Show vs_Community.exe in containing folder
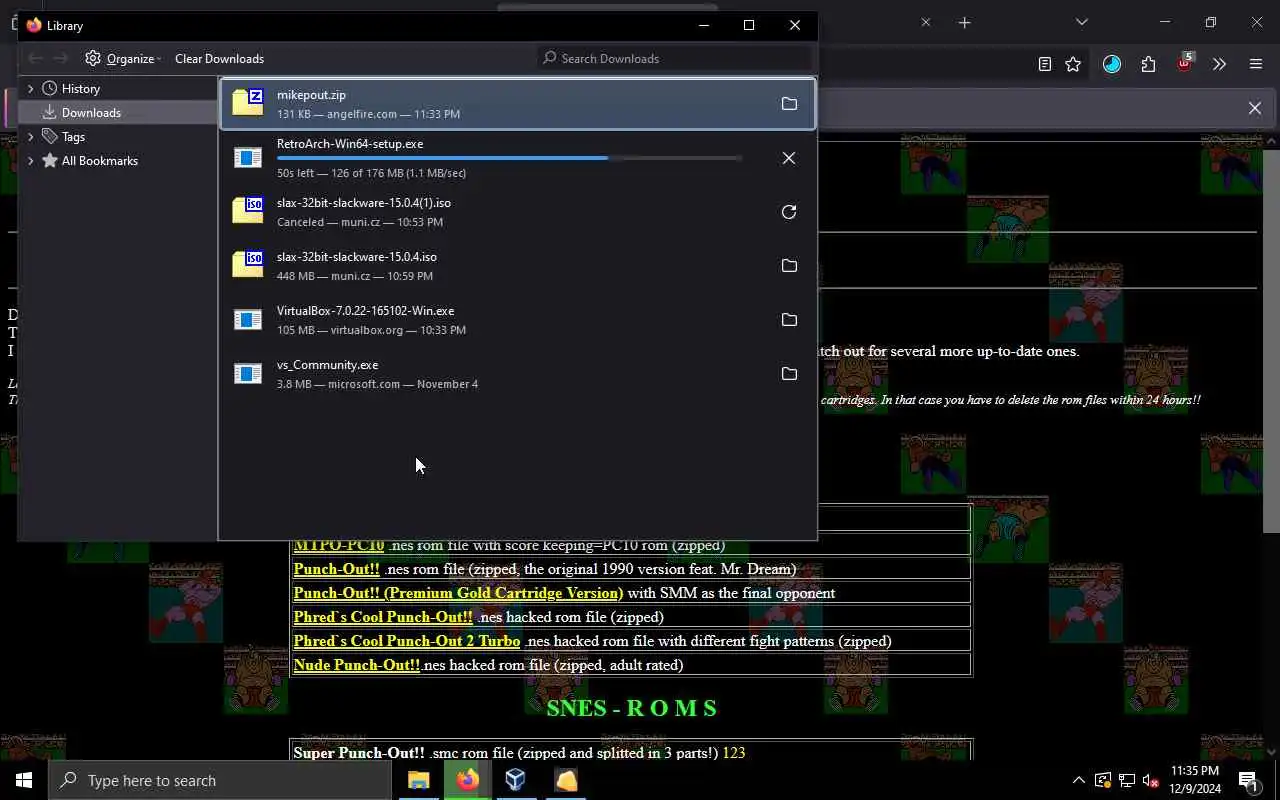This screenshot has height=800, width=1280. (789, 374)
